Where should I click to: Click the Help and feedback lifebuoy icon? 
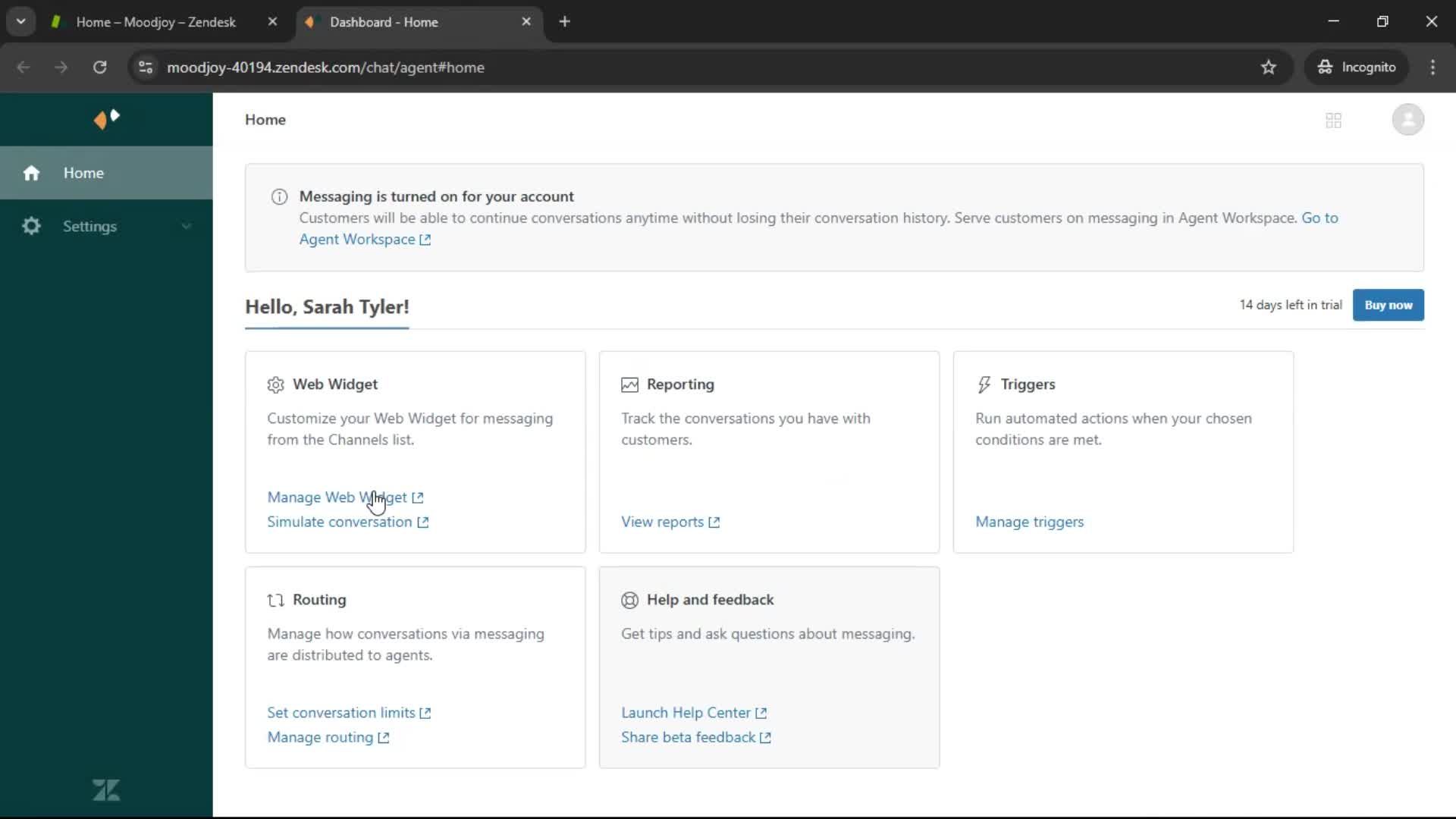629,600
